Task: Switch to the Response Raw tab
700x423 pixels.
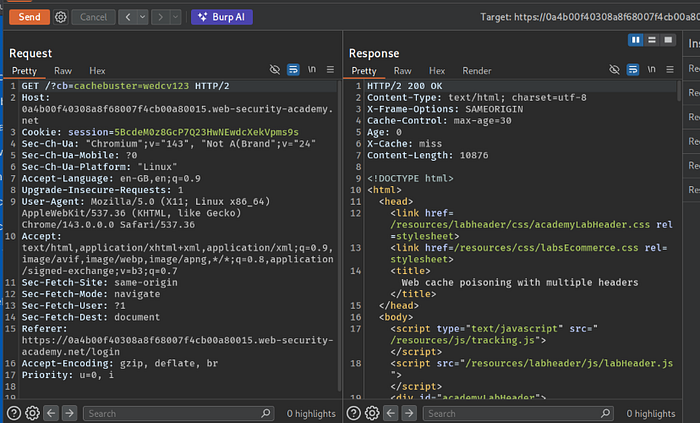Action: coord(403,70)
